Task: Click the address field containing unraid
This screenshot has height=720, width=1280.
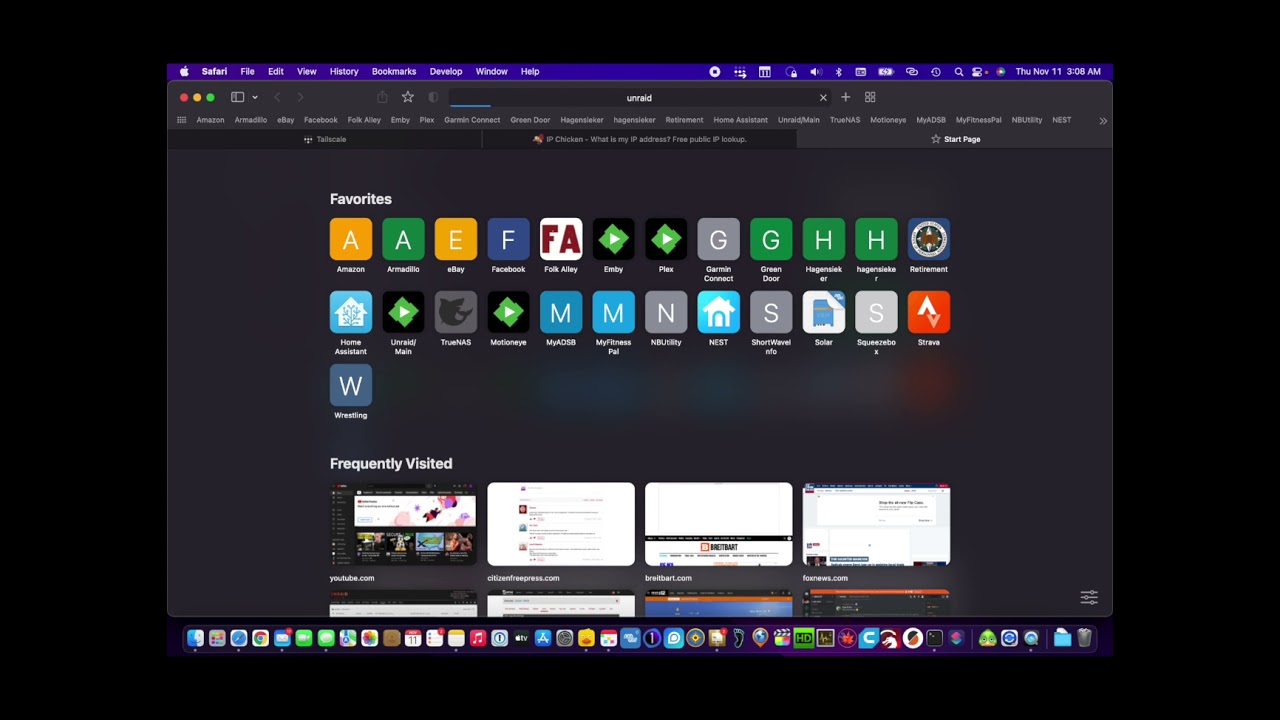Action: 639,98
